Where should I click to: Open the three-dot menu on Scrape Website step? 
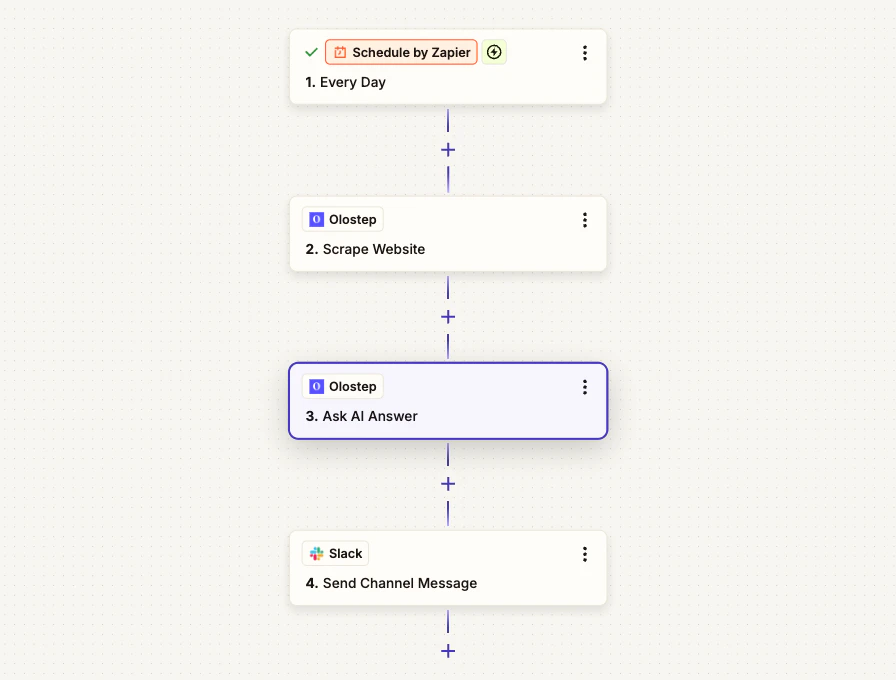pyautogui.click(x=585, y=219)
